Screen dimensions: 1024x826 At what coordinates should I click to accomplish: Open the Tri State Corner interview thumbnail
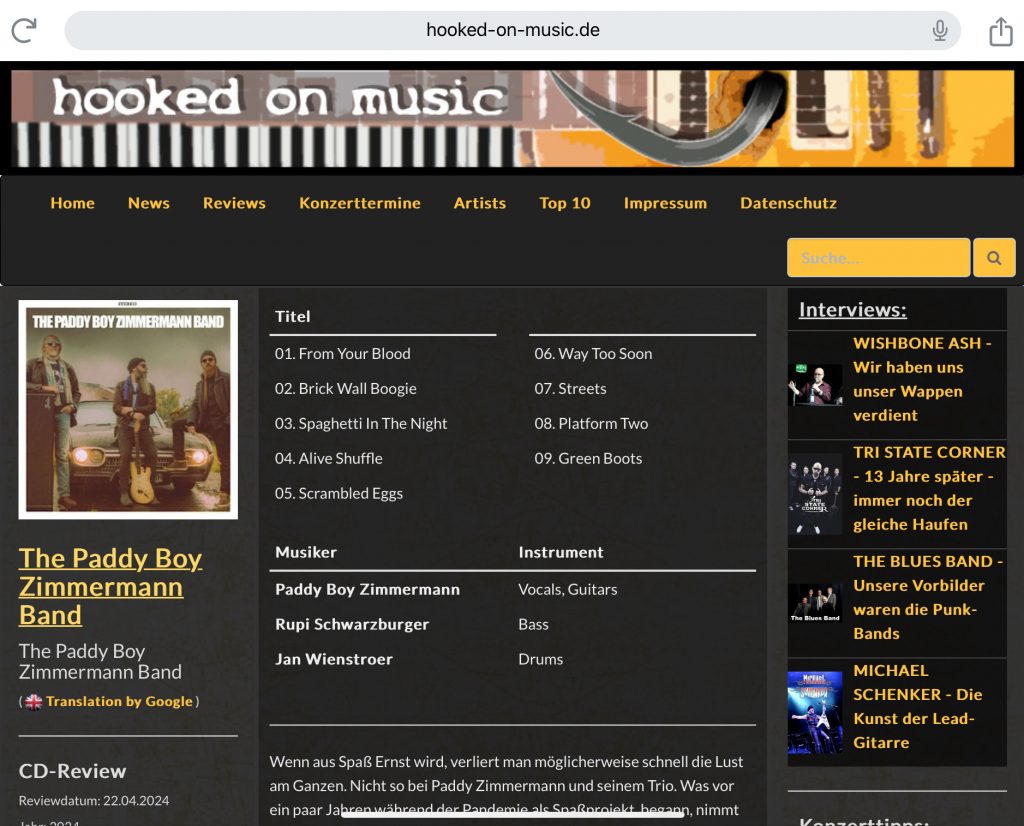tap(814, 494)
